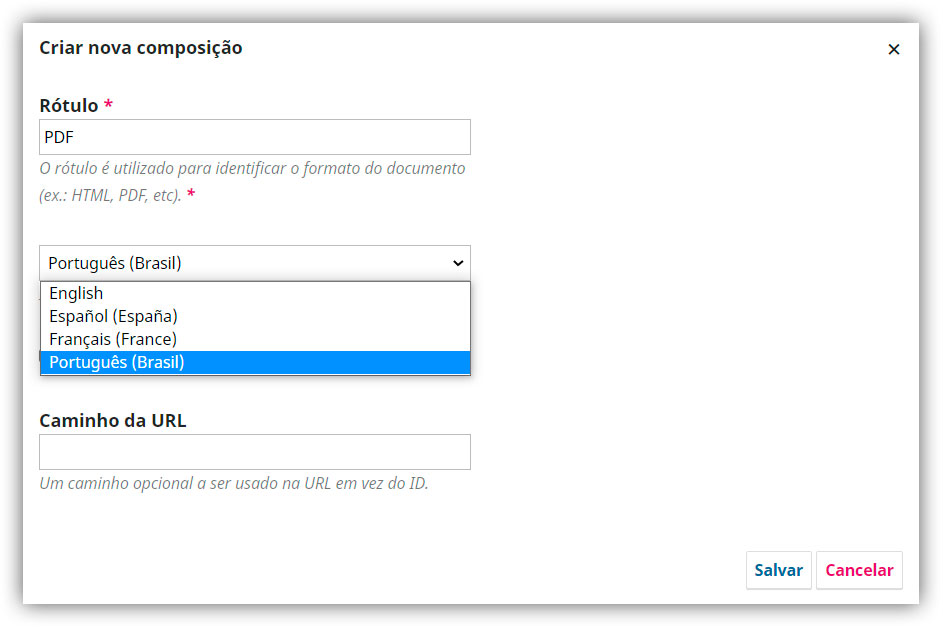943x628 pixels.
Task: Click empty space in Rótulo input box
Action: (271, 137)
